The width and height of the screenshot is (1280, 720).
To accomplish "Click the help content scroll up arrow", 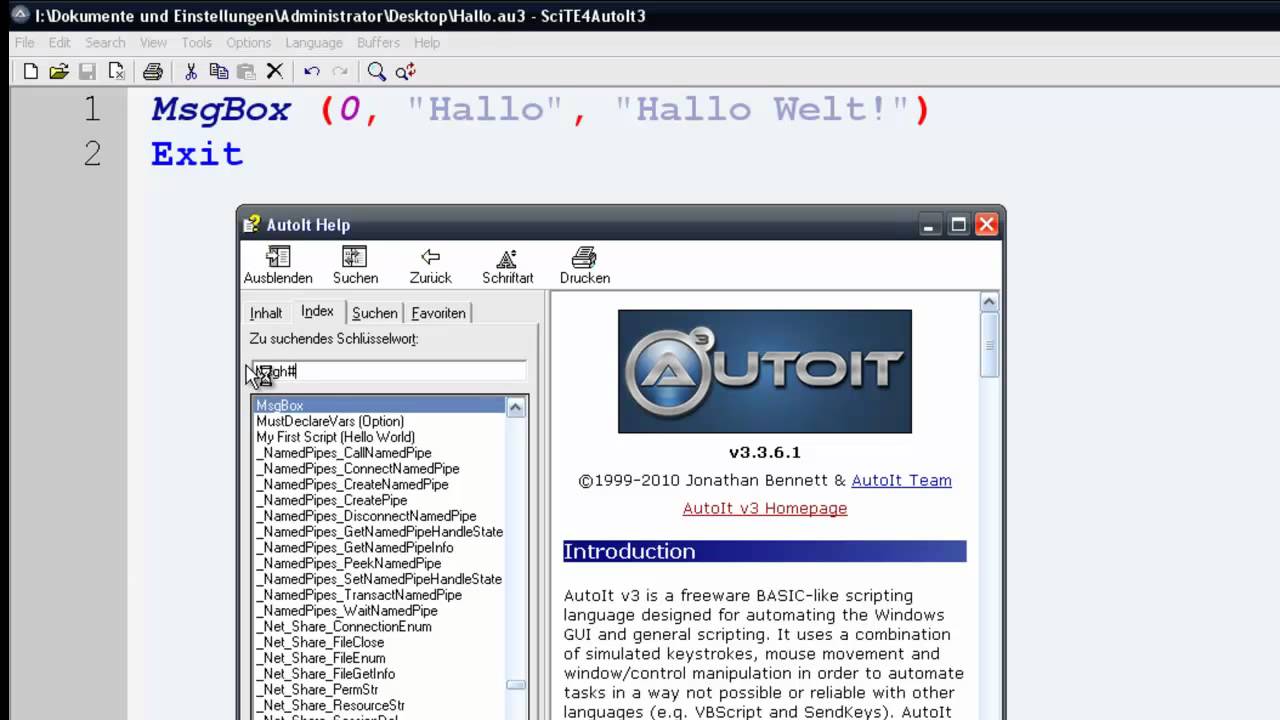I will click(989, 302).
